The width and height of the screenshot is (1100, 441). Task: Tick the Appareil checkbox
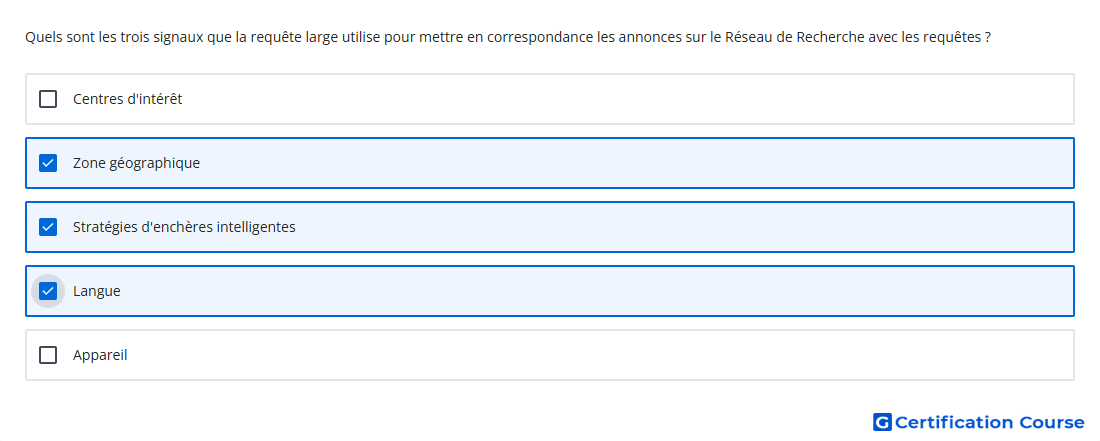pos(48,355)
